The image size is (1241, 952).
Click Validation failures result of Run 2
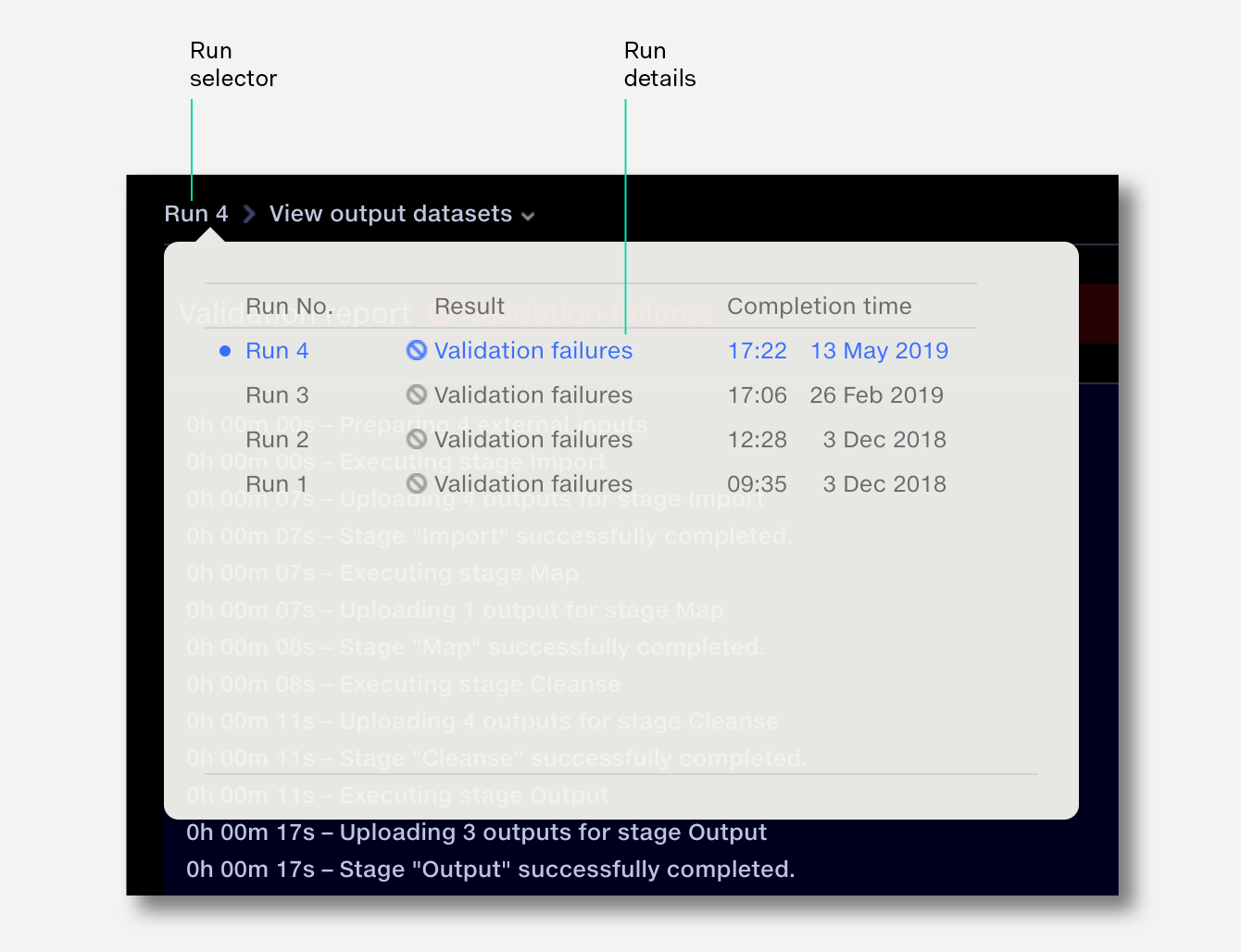coord(533,440)
